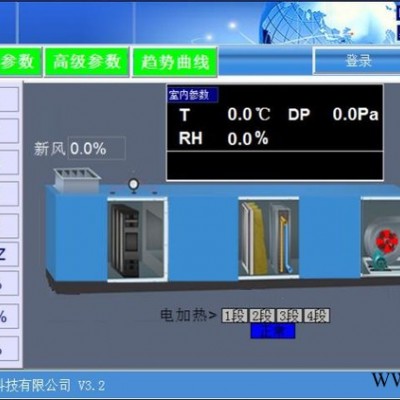This screenshot has width=400, height=400.
Task: Click the fresh air intake louver icon
Action: tap(77, 180)
